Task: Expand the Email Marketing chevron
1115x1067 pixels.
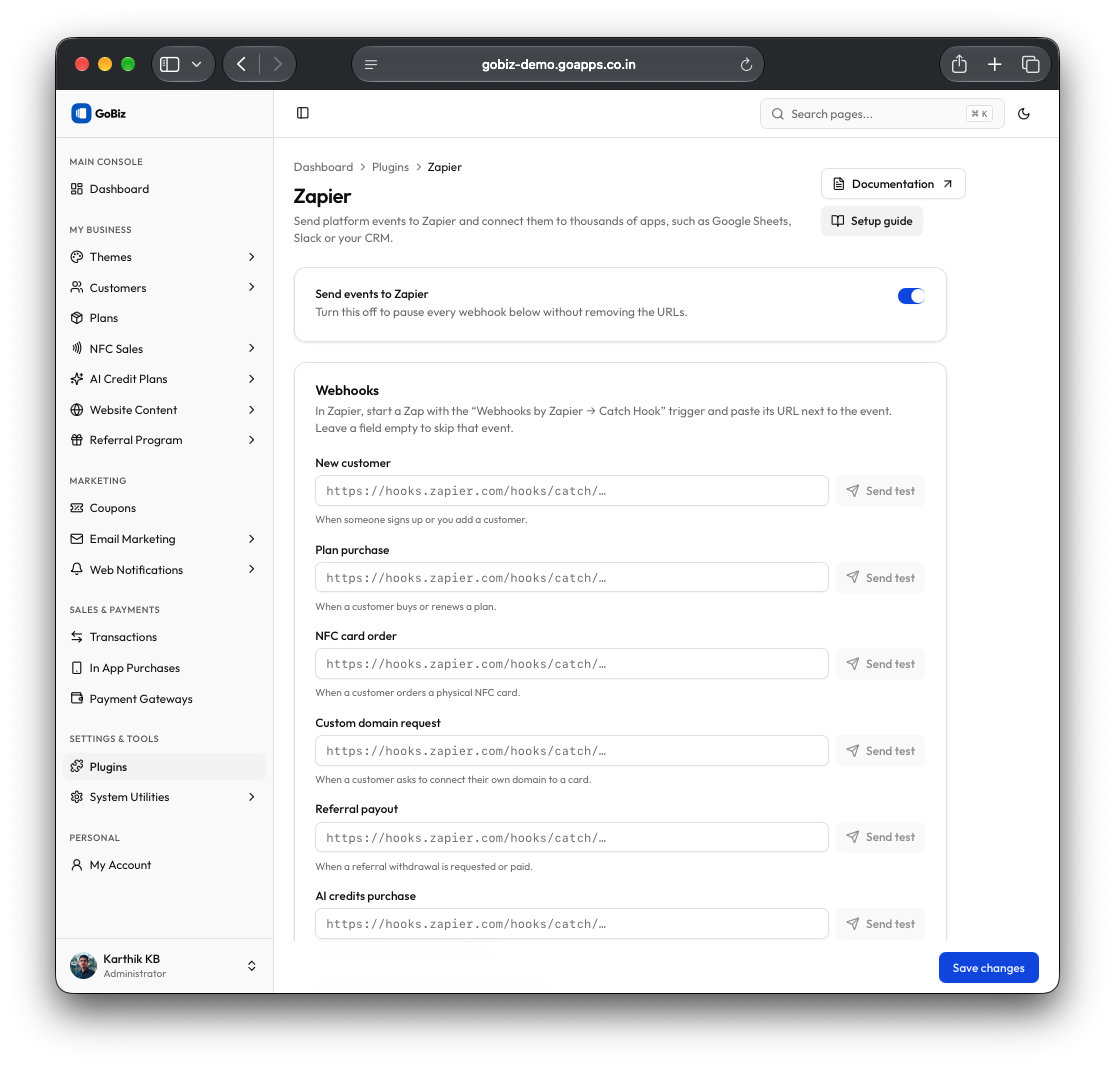Action: [x=252, y=539]
